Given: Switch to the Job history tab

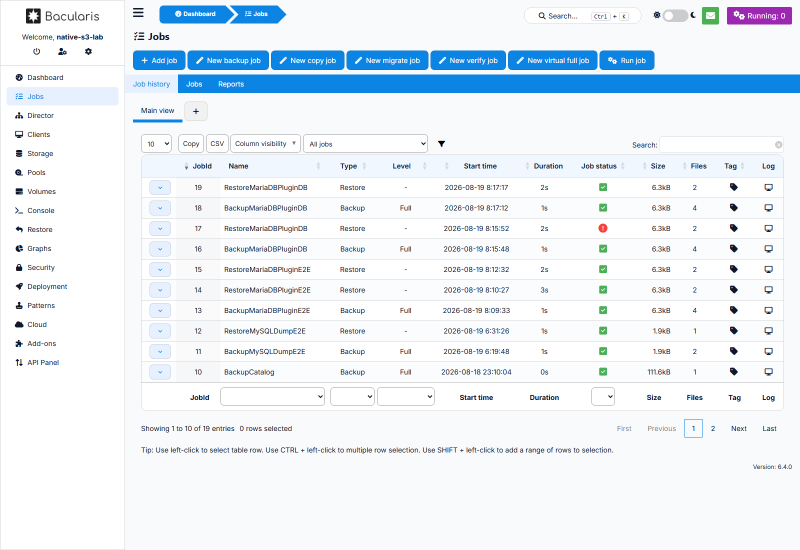Looking at the screenshot, I should pos(152,84).
